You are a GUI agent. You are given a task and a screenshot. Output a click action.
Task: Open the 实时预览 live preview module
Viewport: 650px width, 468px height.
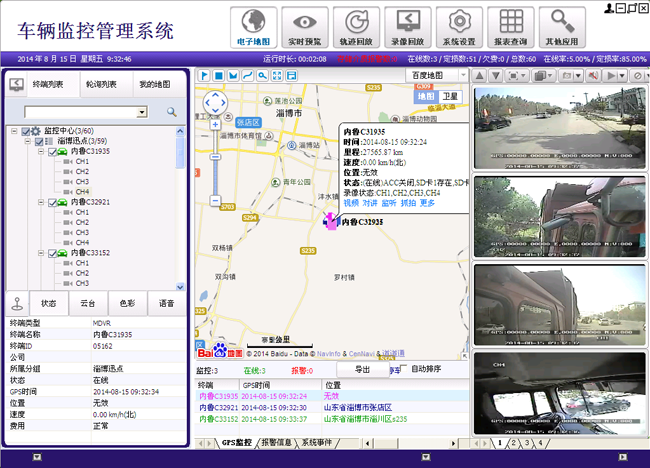pyautogui.click(x=305, y=27)
